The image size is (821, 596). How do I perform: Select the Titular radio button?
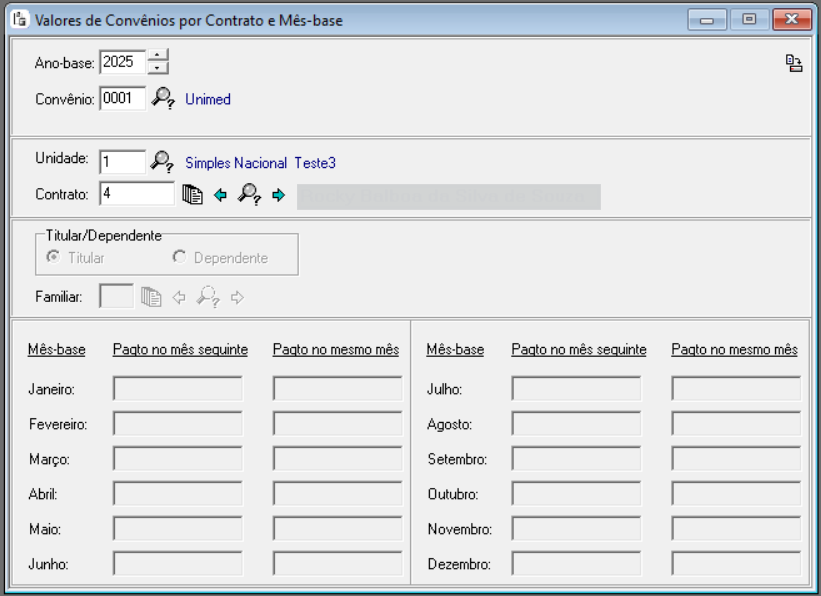coord(54,257)
